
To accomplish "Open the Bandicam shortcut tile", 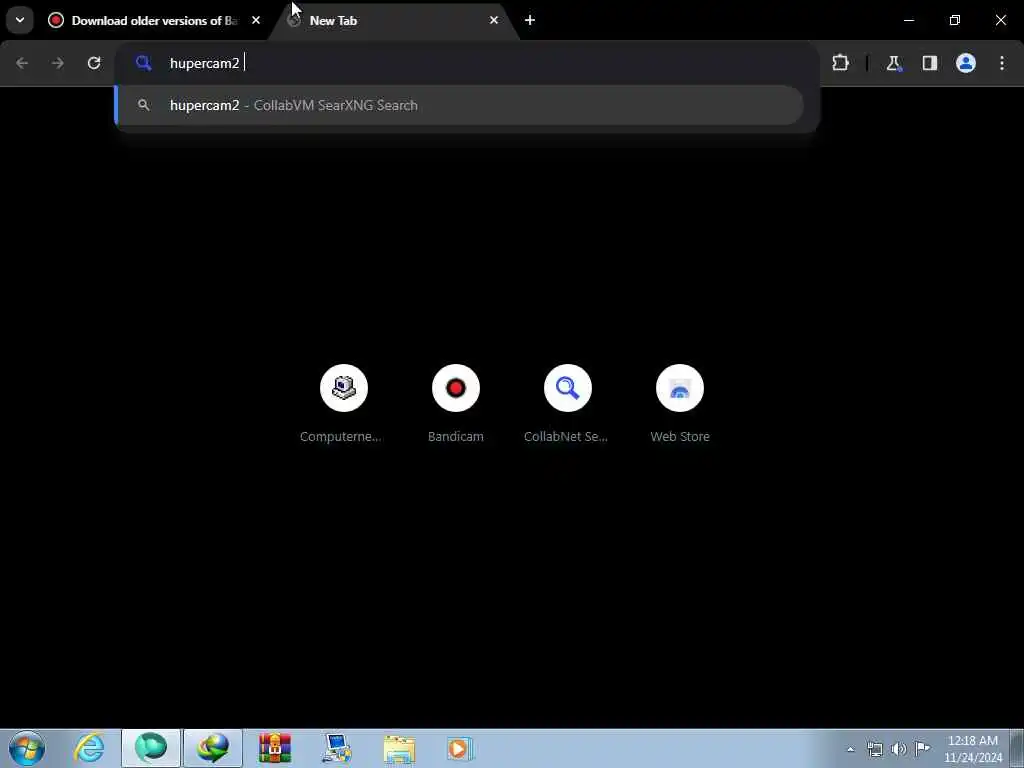I will 455,404.
